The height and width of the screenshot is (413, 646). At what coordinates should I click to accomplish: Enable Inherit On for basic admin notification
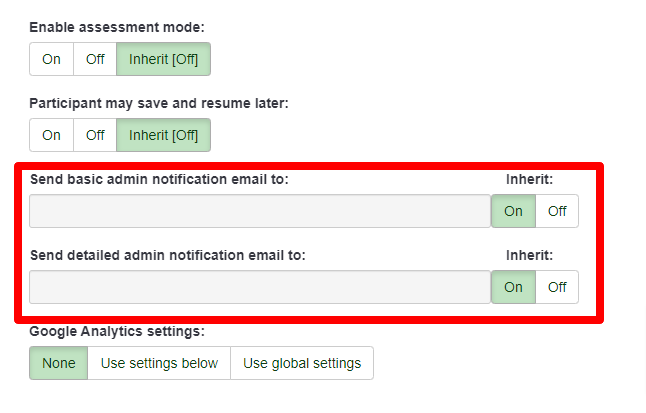(513, 211)
